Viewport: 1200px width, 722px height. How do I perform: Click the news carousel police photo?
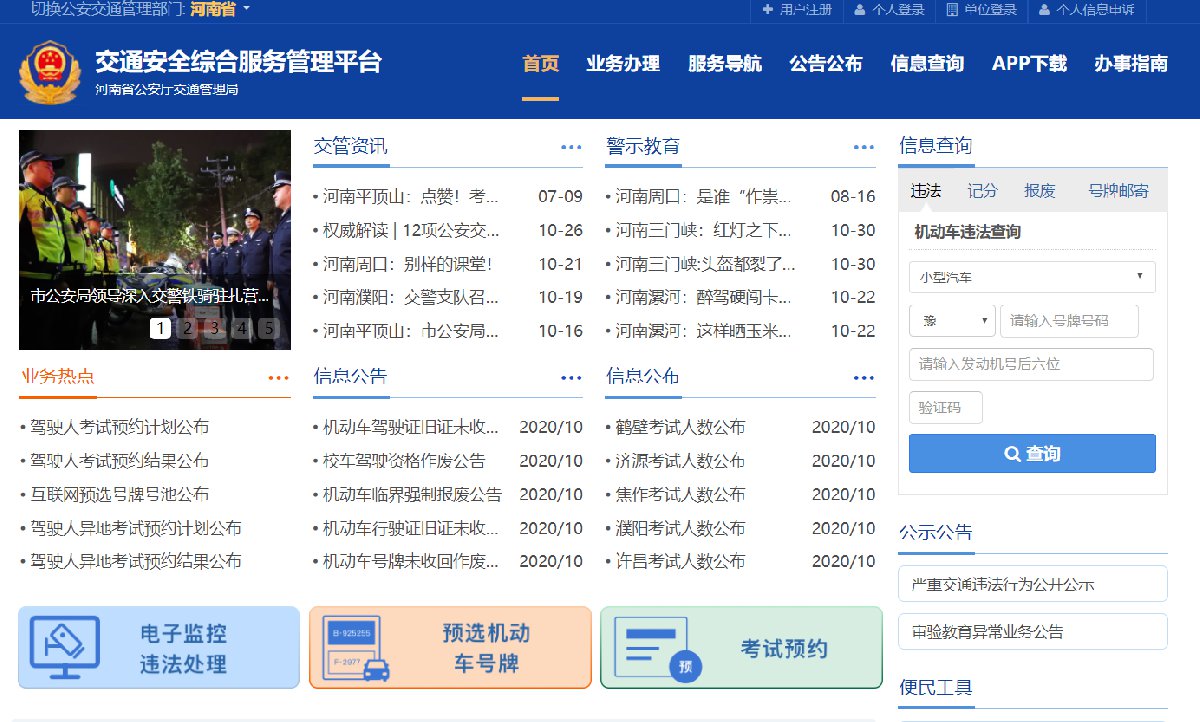click(x=154, y=220)
